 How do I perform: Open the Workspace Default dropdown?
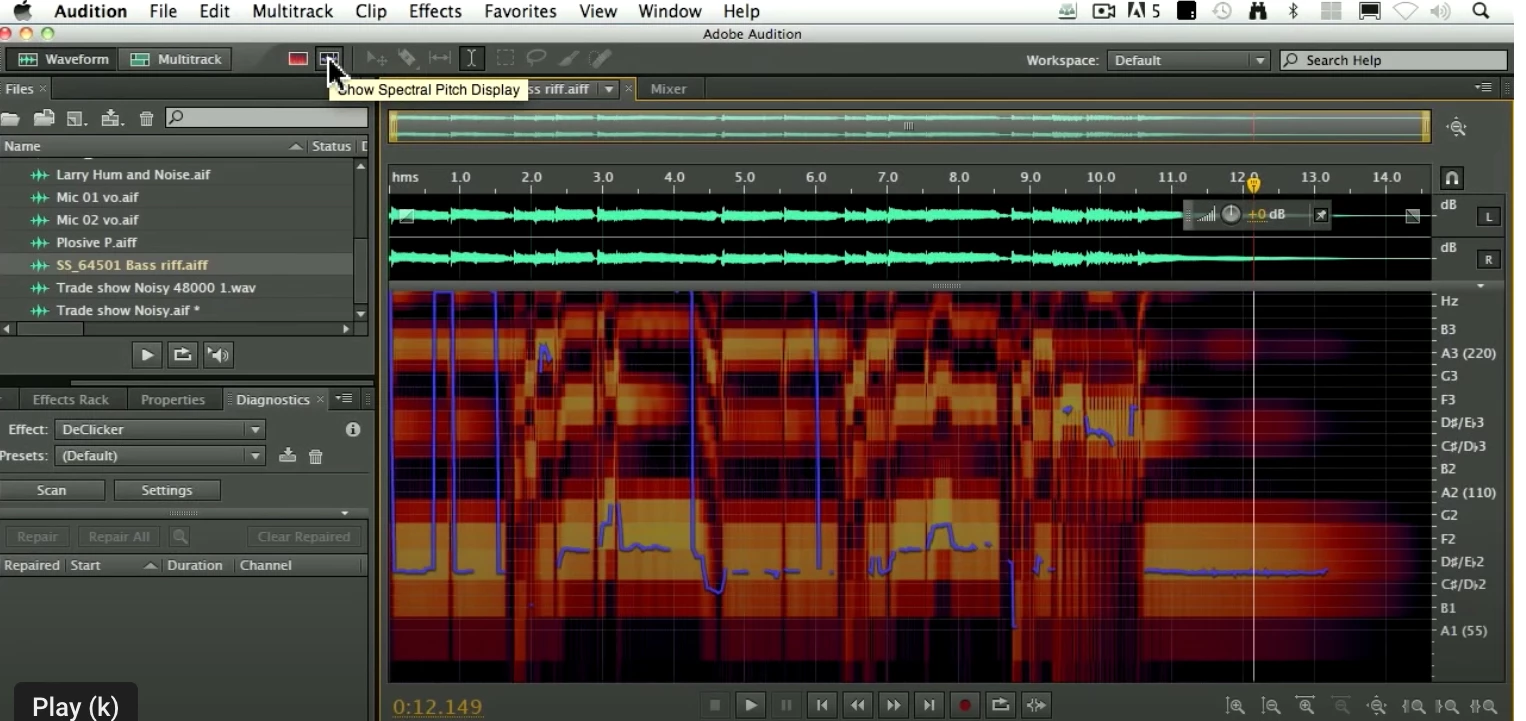[x=1188, y=60]
